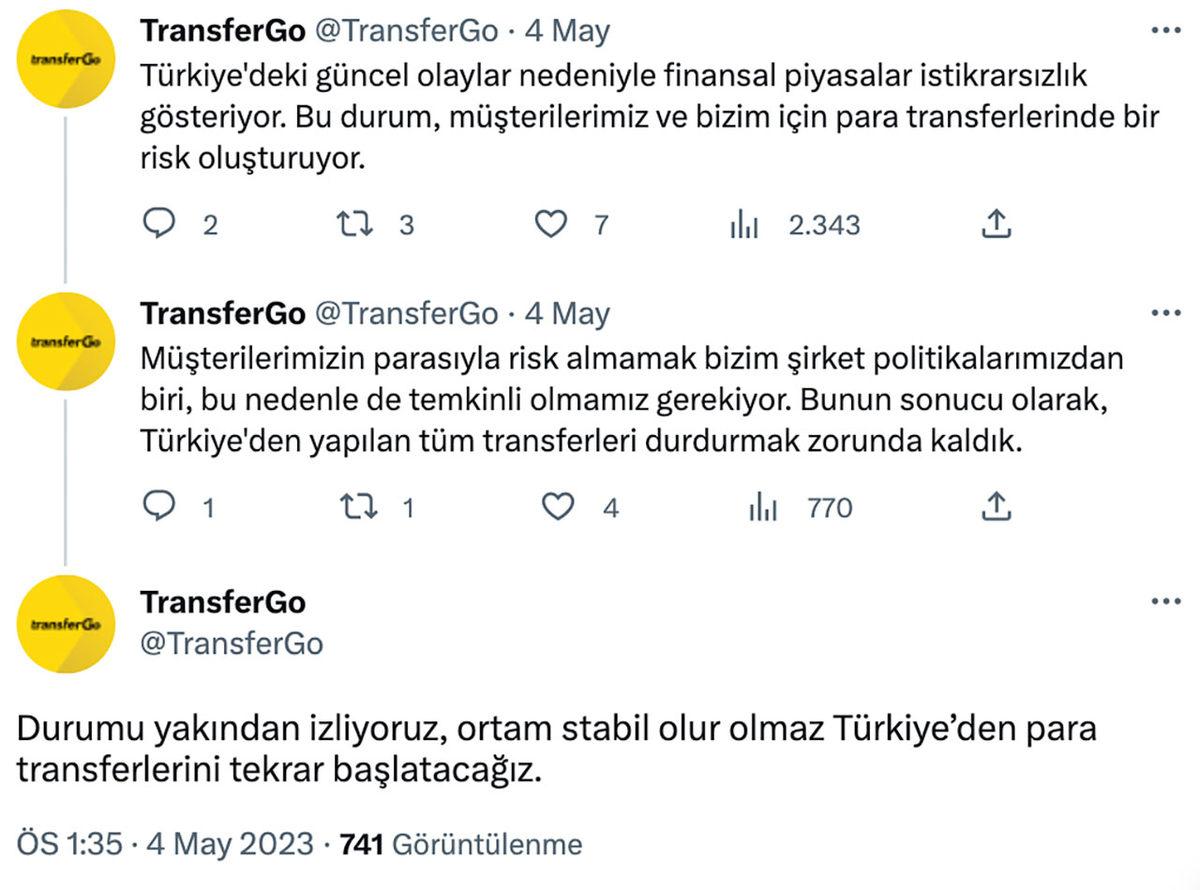Retweet the second tweet
This screenshot has height=890, width=1200.
(x=356, y=508)
